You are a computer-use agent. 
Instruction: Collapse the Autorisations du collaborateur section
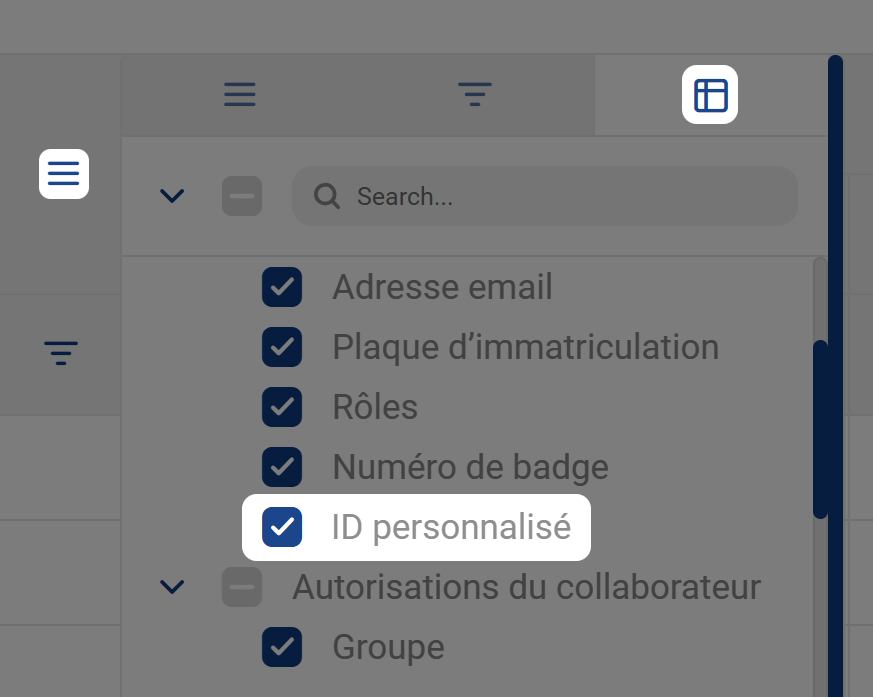pyautogui.click(x=171, y=587)
